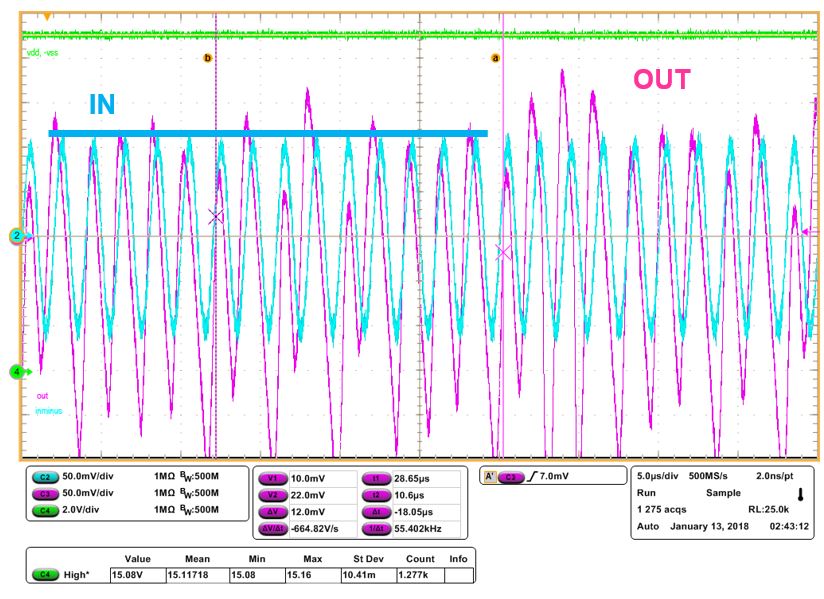Select cursor marker b at top of graticule
824x599 pixels.
click(x=208, y=58)
